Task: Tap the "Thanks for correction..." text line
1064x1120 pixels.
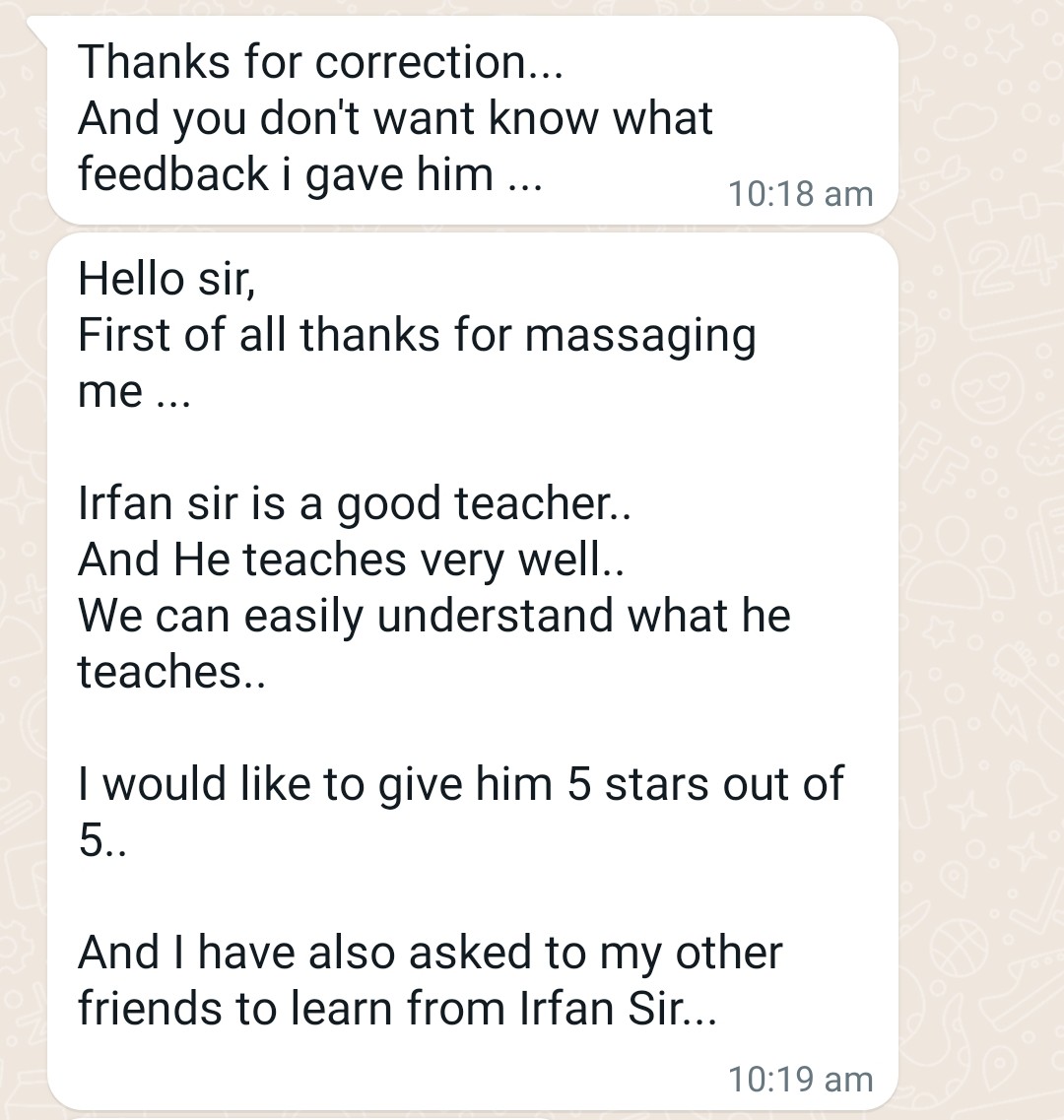Action: pos(320,62)
